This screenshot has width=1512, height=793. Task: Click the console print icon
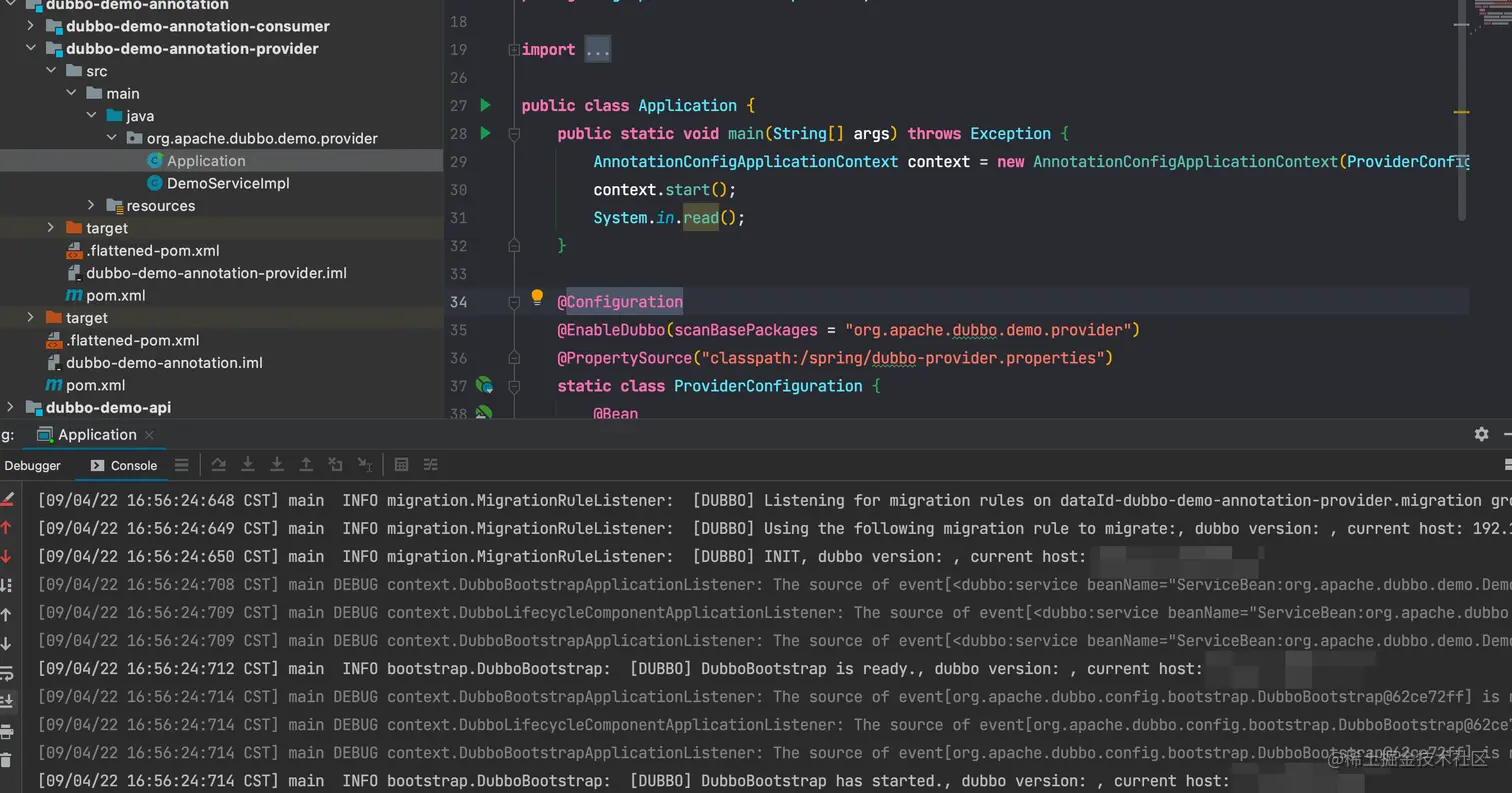(6, 732)
